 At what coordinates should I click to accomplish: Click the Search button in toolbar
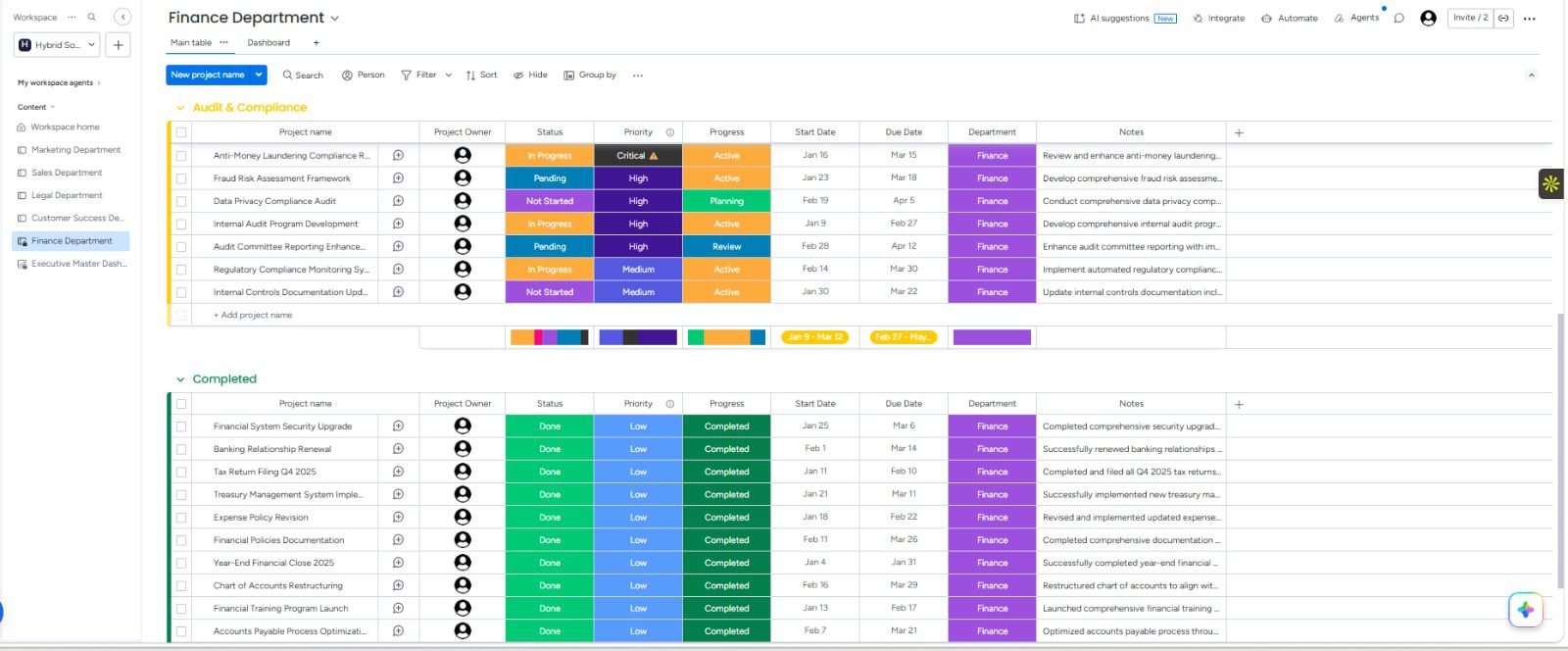303,75
